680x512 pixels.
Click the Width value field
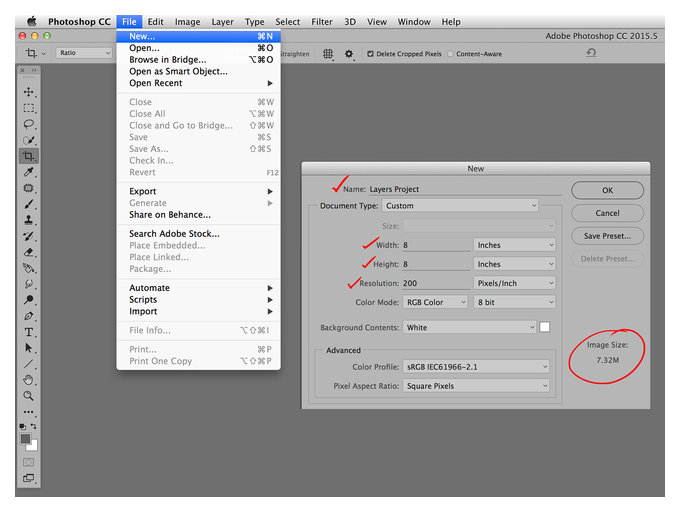(436, 245)
